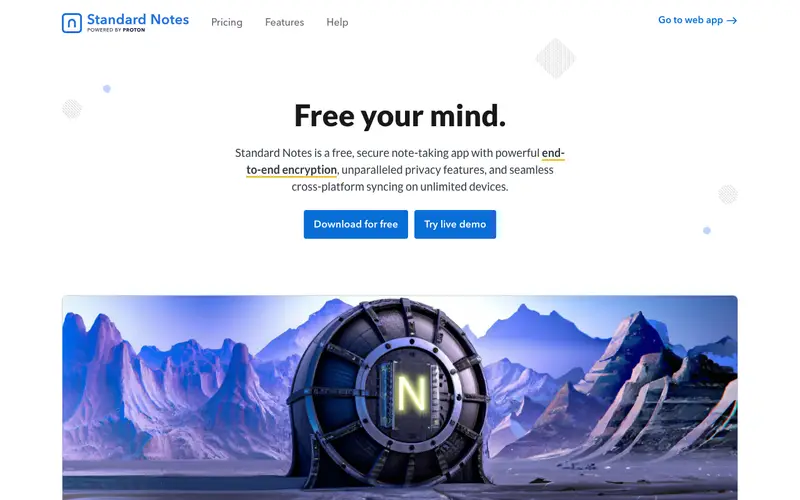This screenshot has width=800, height=500.
Task: Click the Powered by Proton tagline
Action: click(116, 30)
